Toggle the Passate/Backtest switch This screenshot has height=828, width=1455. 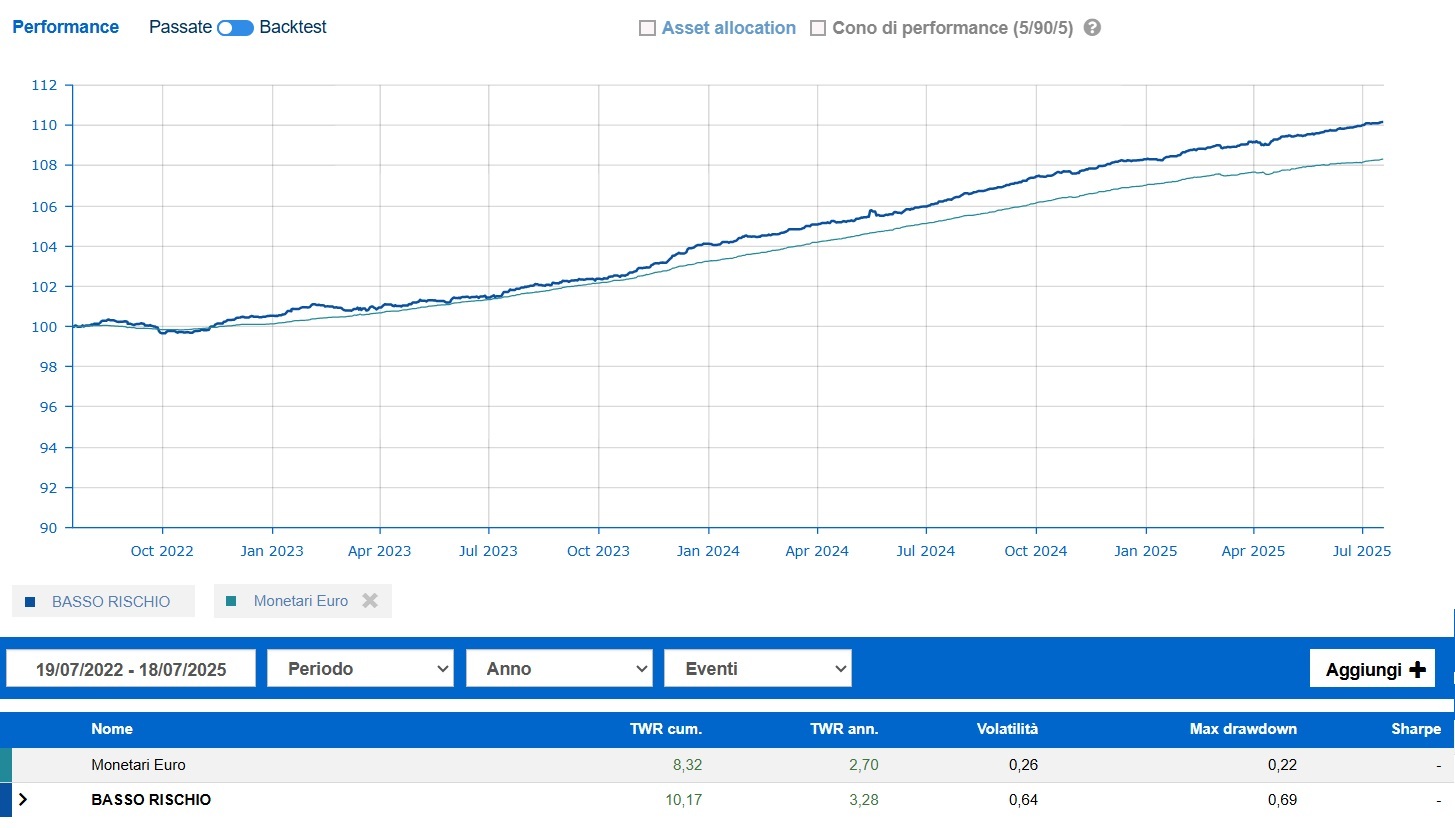point(235,28)
